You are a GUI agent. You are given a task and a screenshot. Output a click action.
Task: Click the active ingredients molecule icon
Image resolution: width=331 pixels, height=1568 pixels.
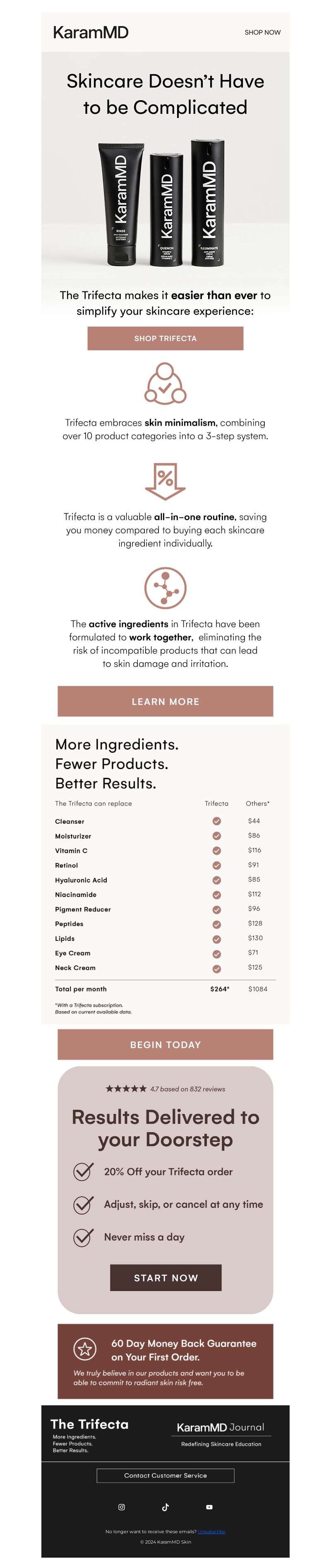165,588
